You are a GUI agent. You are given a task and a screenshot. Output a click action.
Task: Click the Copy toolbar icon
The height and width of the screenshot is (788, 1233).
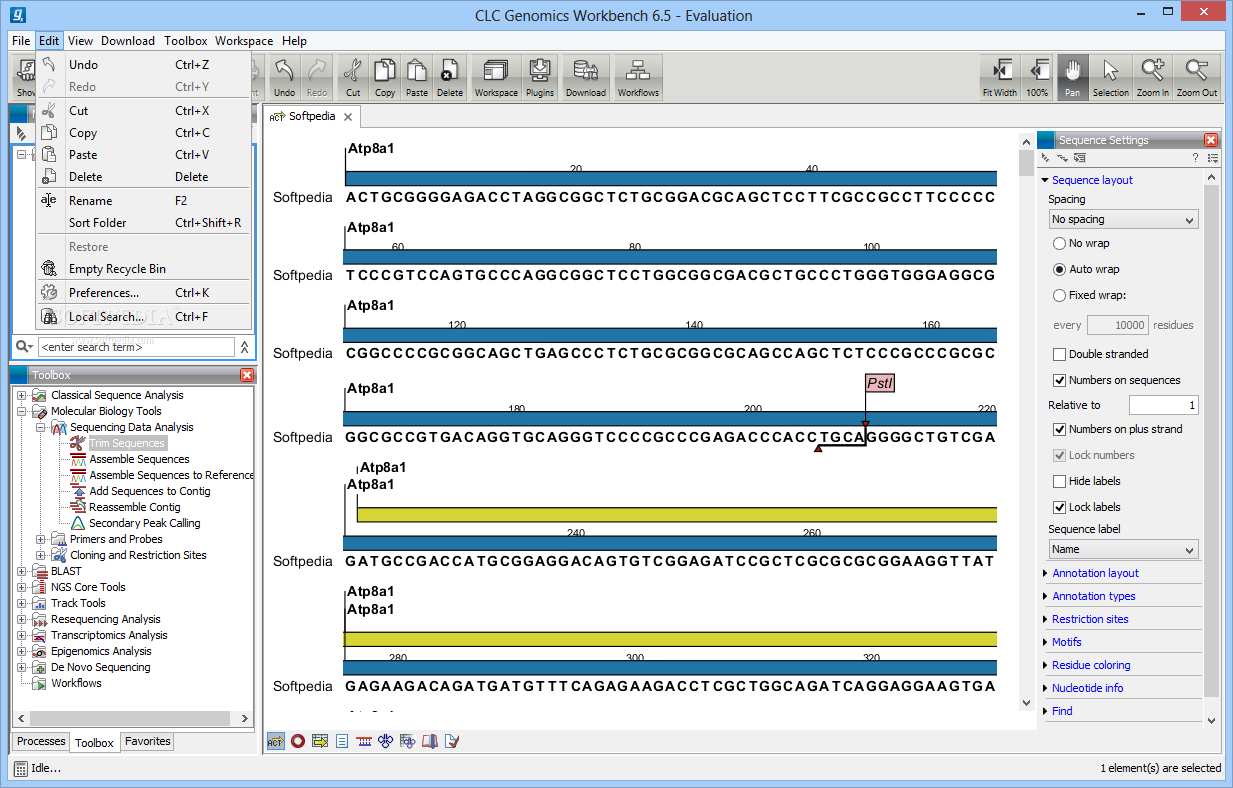(x=385, y=77)
